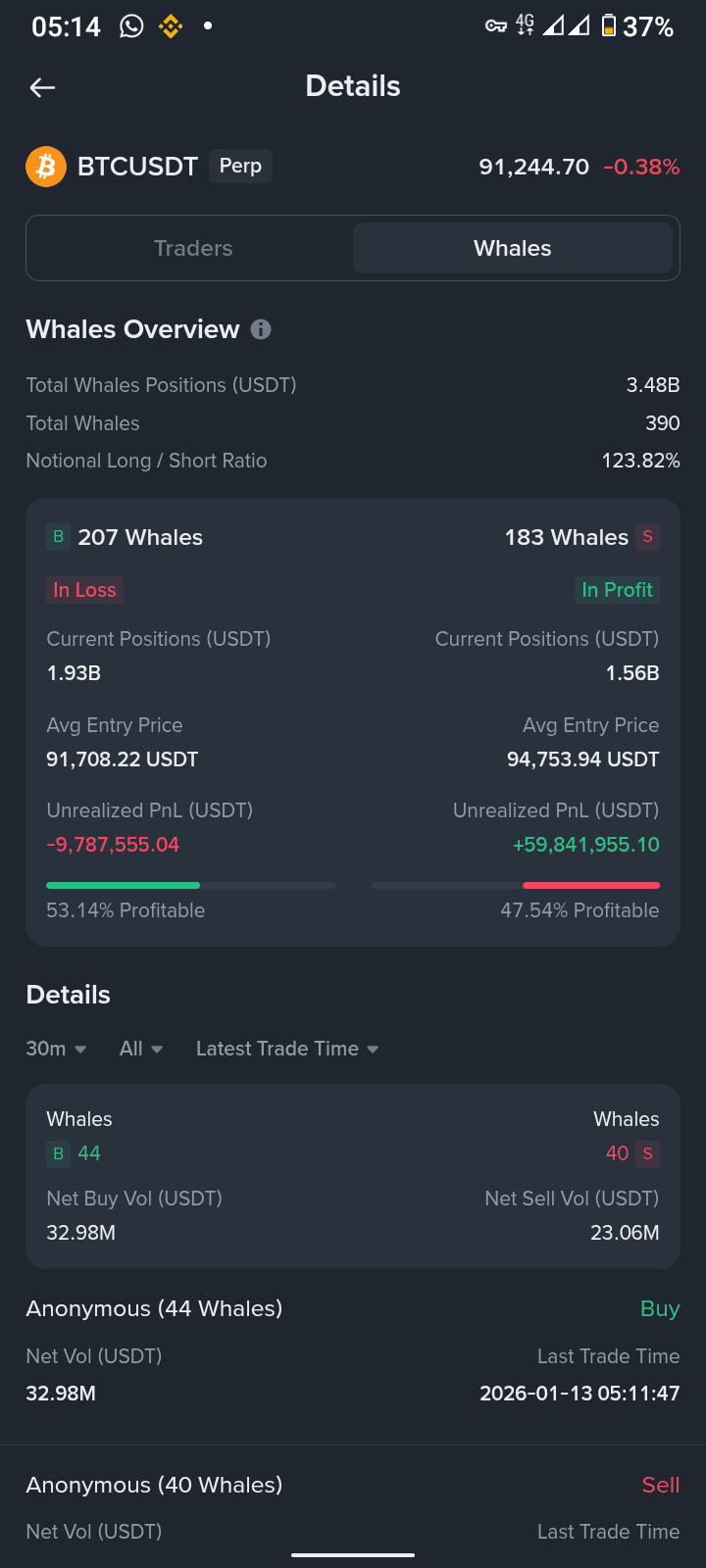Tap the green B badge next to 44
706x1568 pixels.
pyautogui.click(x=58, y=1153)
